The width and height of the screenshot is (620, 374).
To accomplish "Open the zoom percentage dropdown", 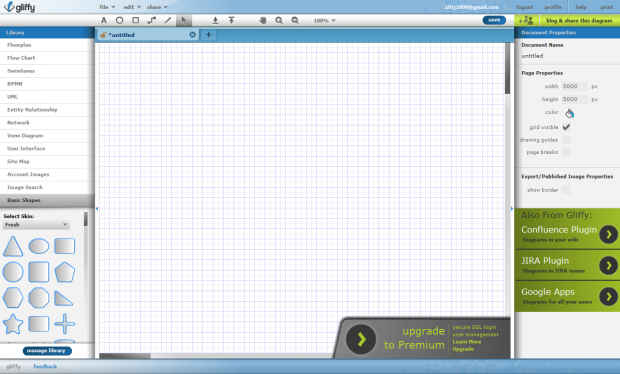I will tap(324, 20).
